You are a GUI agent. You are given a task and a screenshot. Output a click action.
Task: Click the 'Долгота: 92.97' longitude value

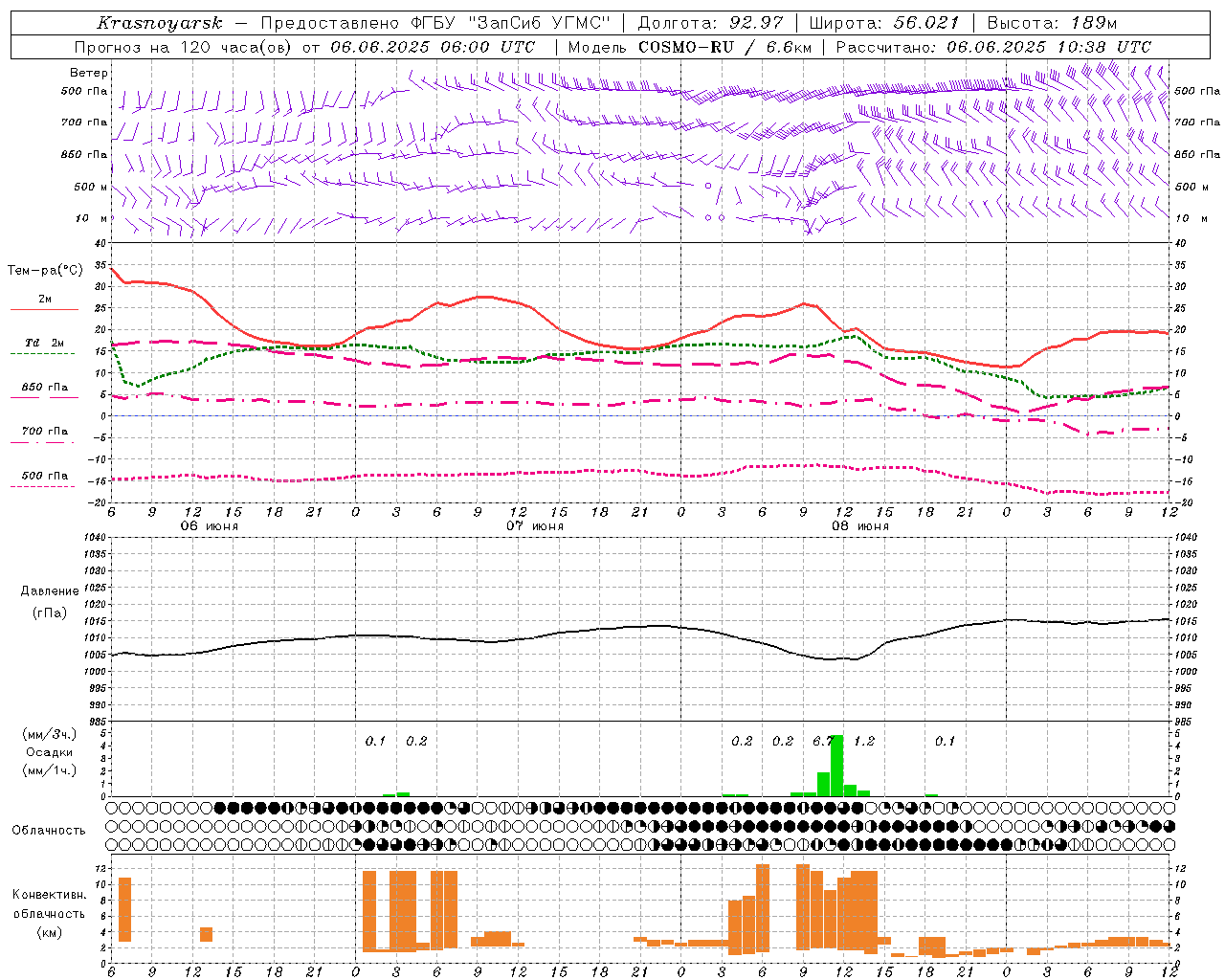pos(710,23)
